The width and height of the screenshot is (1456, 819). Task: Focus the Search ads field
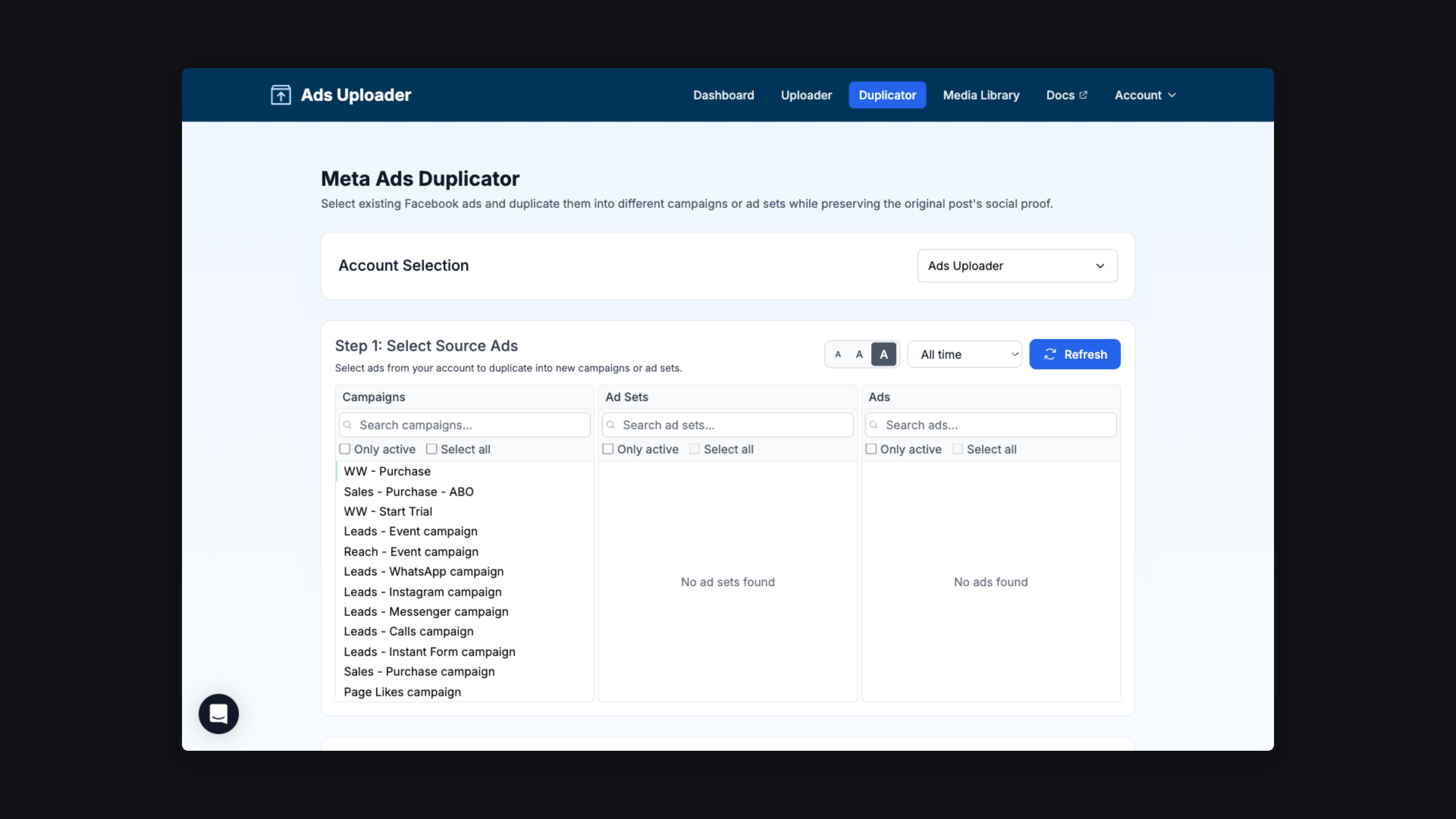tap(991, 425)
